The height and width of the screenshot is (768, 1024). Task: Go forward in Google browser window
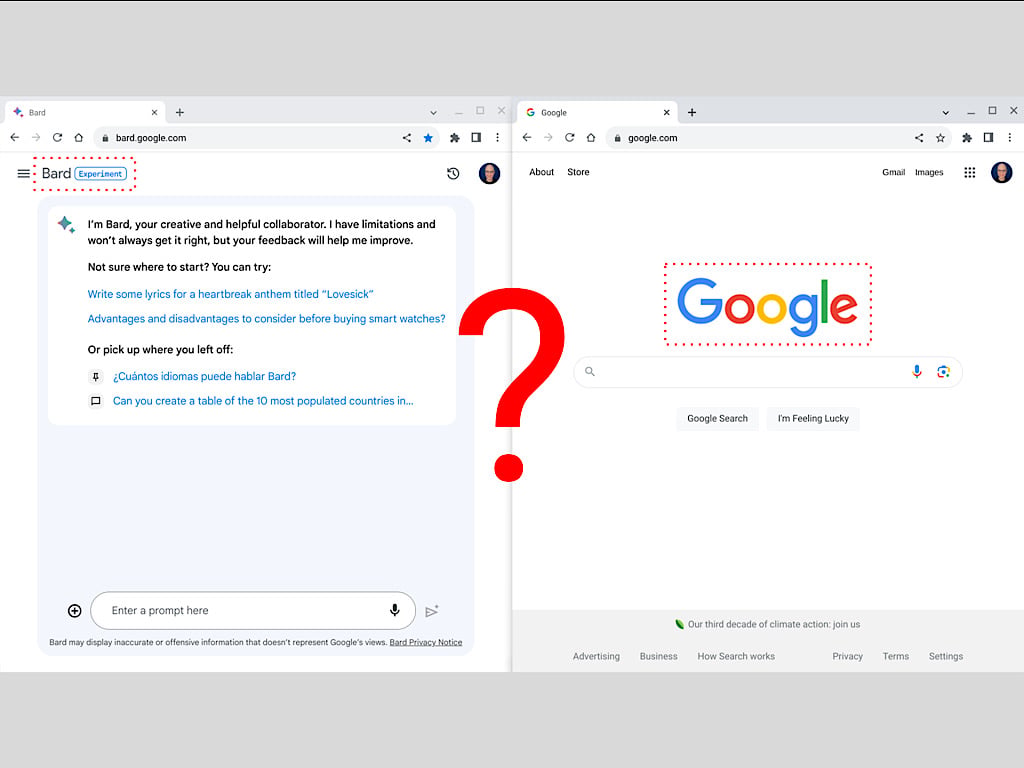point(548,138)
